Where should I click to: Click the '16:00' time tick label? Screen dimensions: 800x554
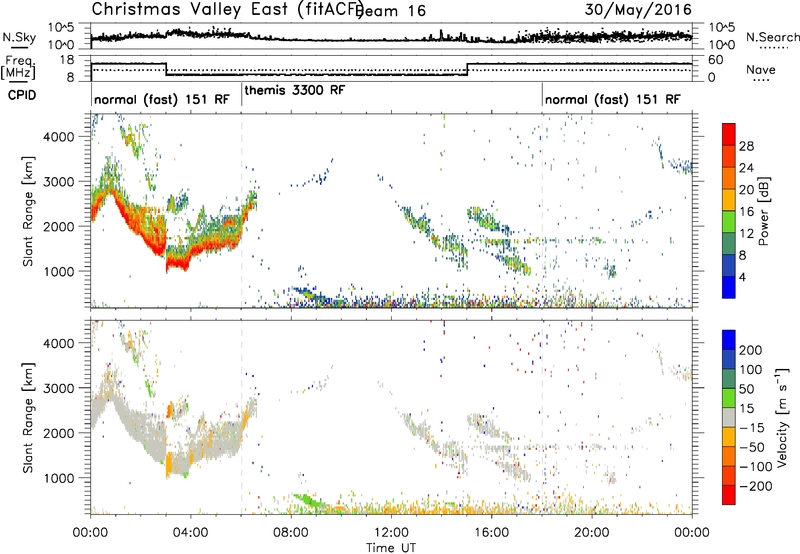[491, 533]
